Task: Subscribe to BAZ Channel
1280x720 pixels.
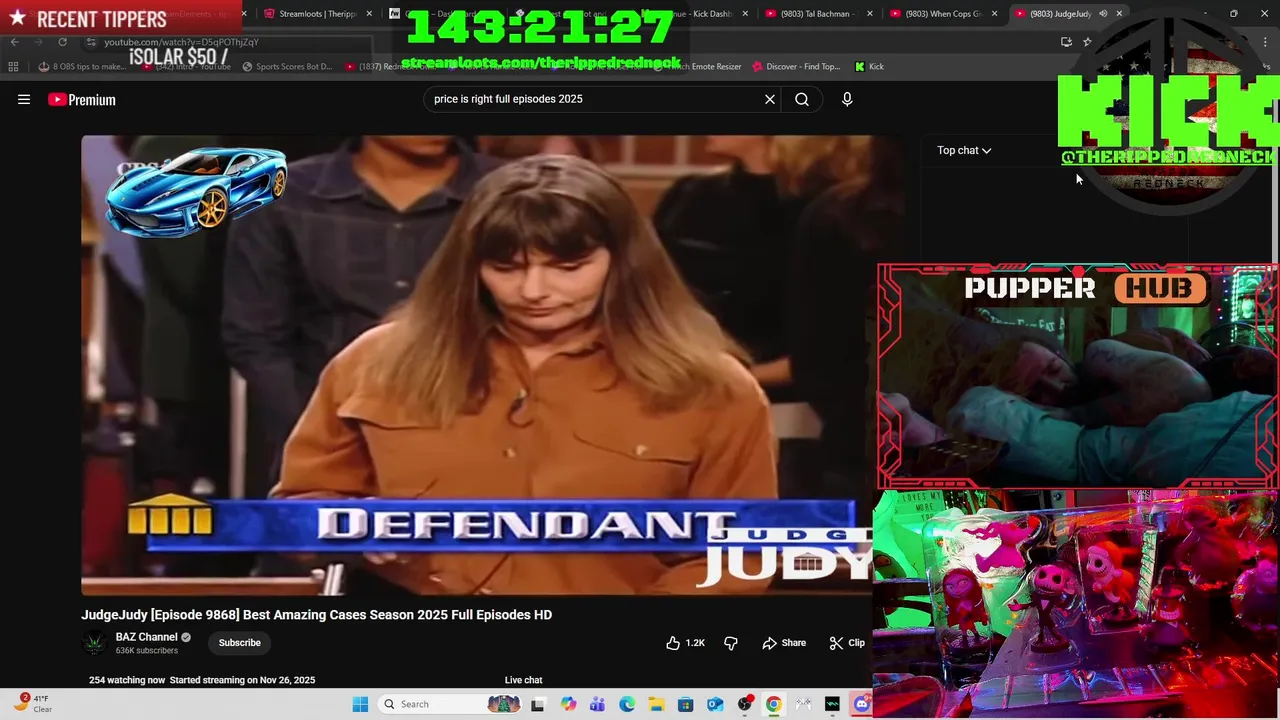Action: tap(240, 643)
